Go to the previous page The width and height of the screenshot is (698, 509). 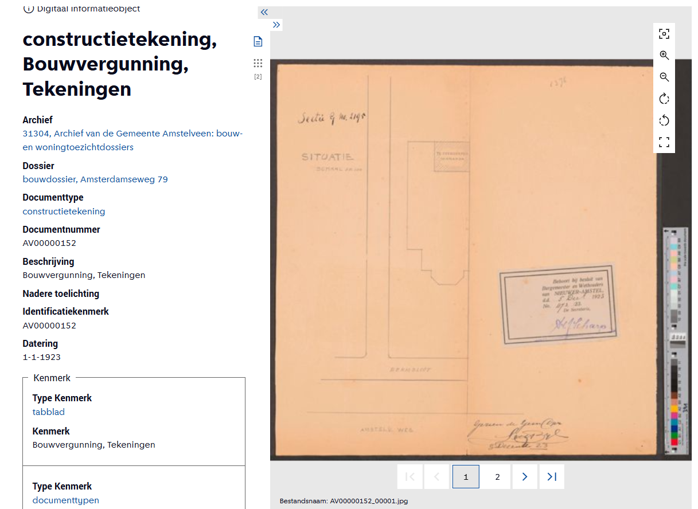[x=437, y=476]
